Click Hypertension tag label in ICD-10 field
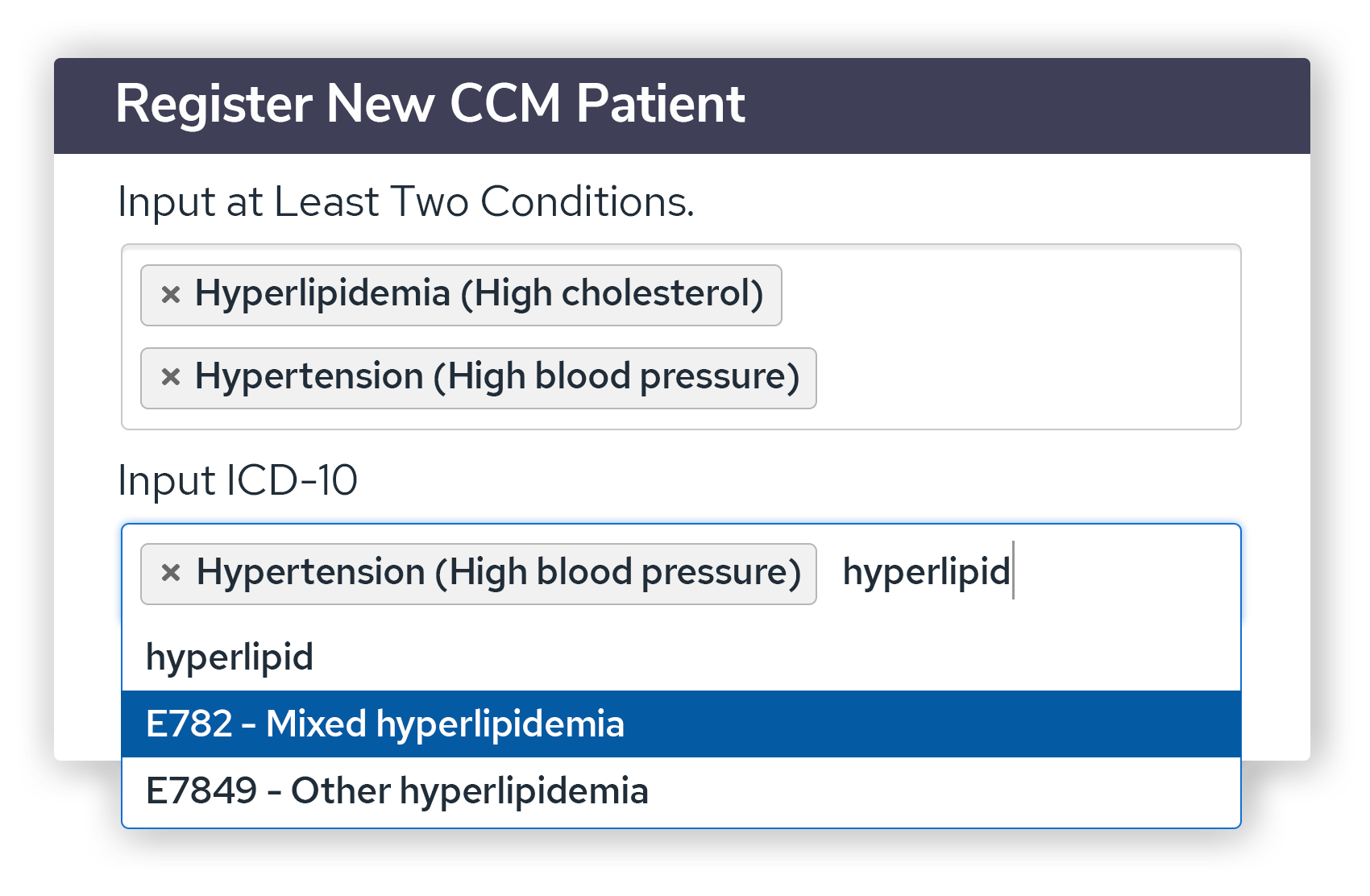This screenshot has height=896, width=1370. (x=498, y=573)
